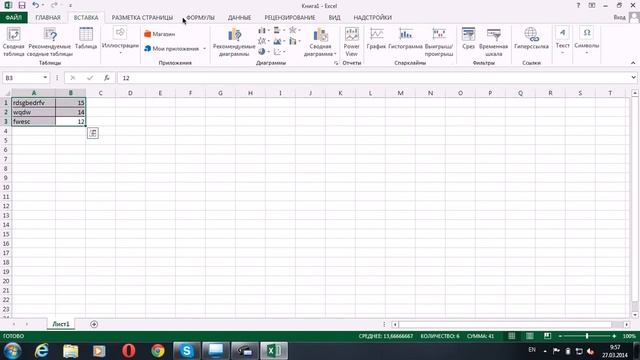640x360 pixels.
Task: Open Skype from the taskbar
Action: (187, 351)
